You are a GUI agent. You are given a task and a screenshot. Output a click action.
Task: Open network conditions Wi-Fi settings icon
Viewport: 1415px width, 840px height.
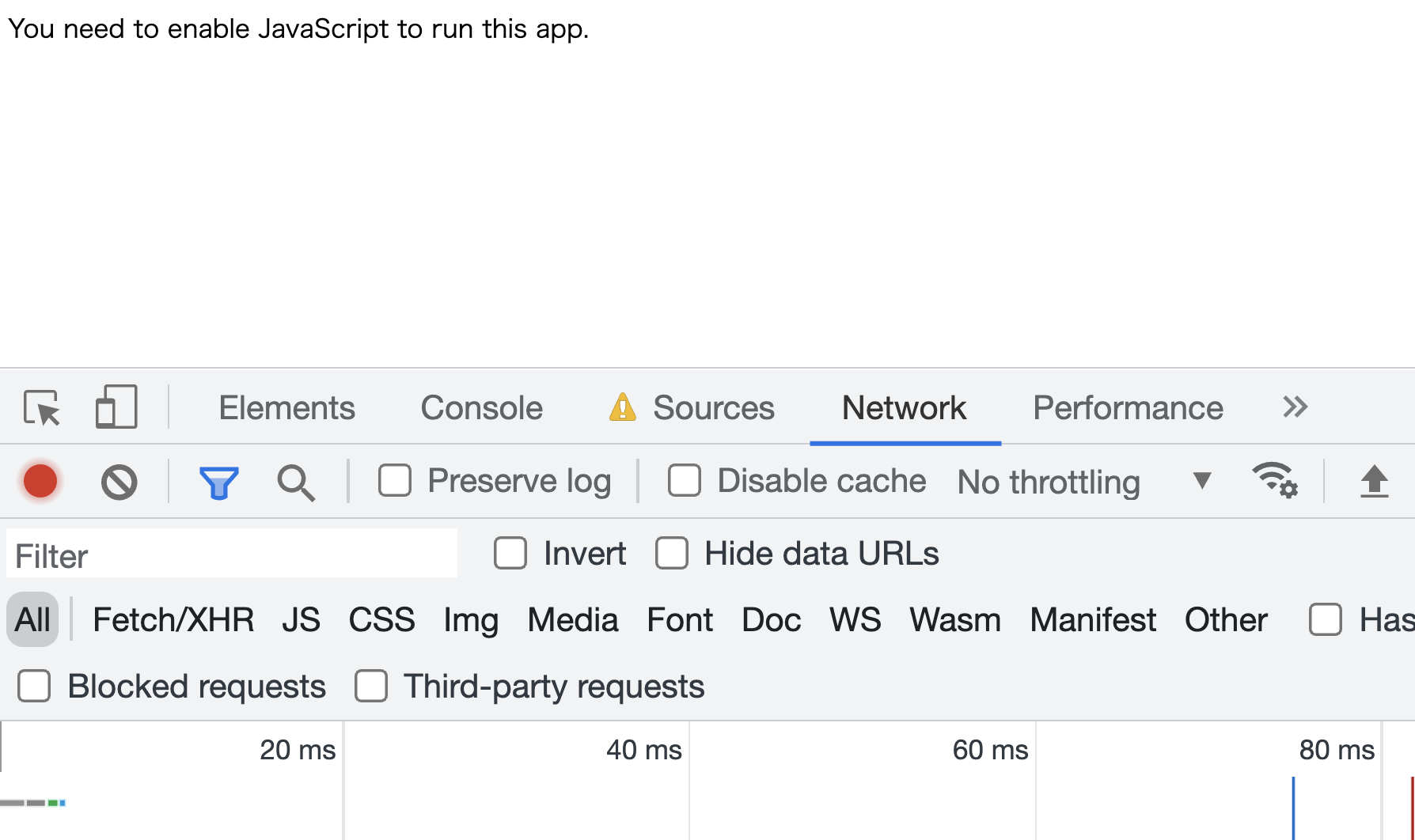click(1274, 480)
